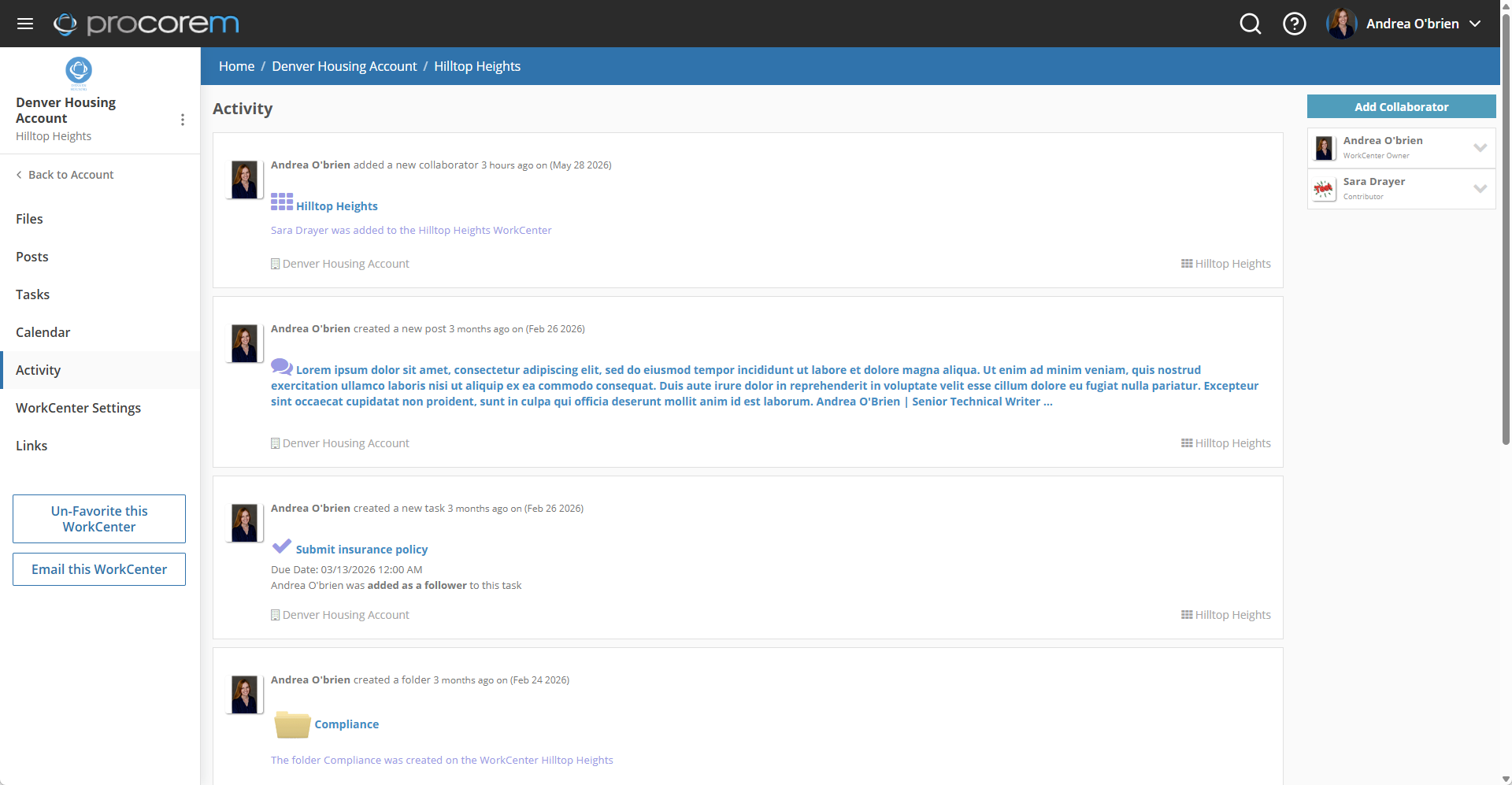The width and height of the screenshot is (1512, 785).
Task: Click the Denver Housing Account logo in the sidebar
Action: [x=79, y=72]
